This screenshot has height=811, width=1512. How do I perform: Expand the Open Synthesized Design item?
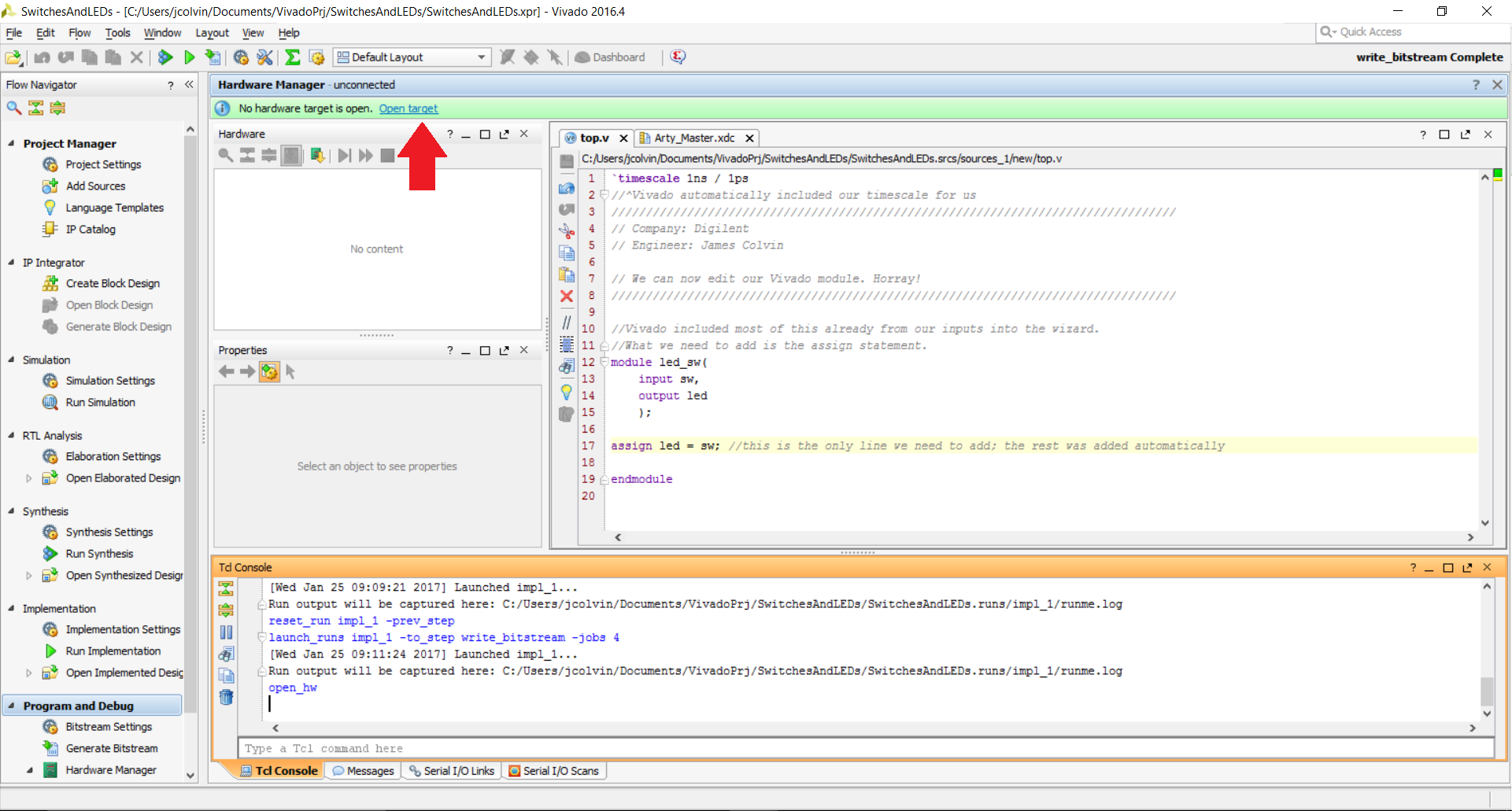pyautogui.click(x=29, y=576)
